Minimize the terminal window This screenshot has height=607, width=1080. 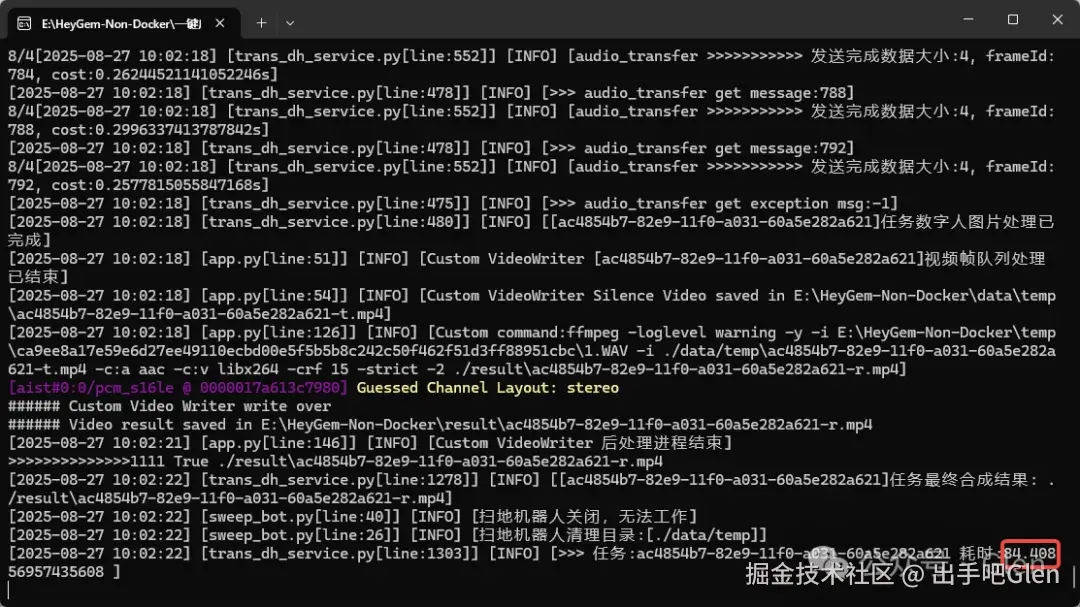point(968,19)
